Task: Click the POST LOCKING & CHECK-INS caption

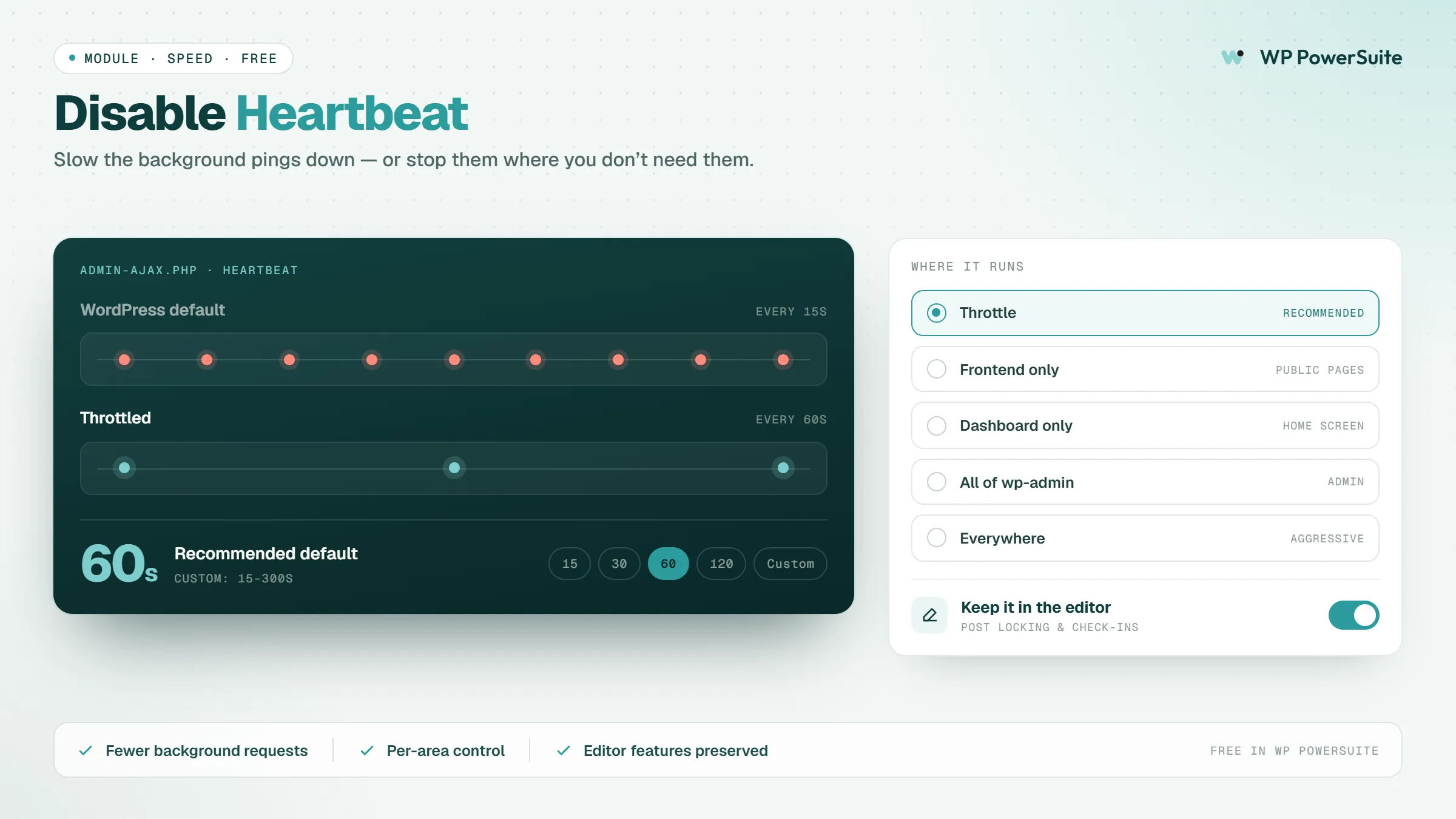Action: [1050, 627]
